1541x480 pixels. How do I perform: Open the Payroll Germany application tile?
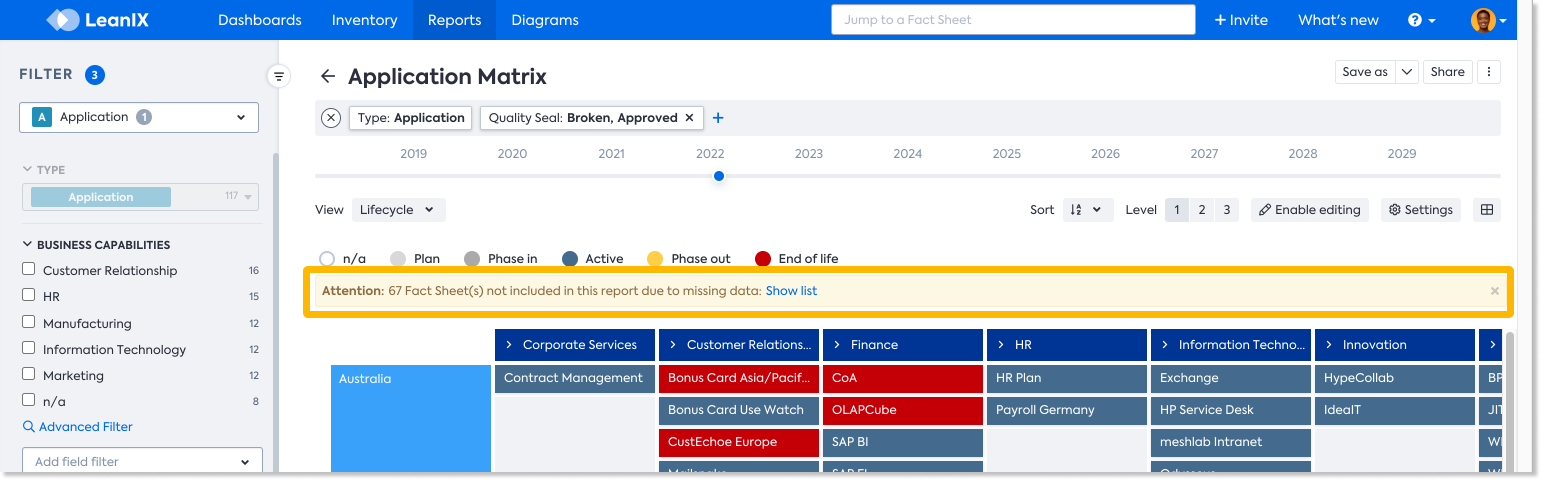[x=1067, y=410]
